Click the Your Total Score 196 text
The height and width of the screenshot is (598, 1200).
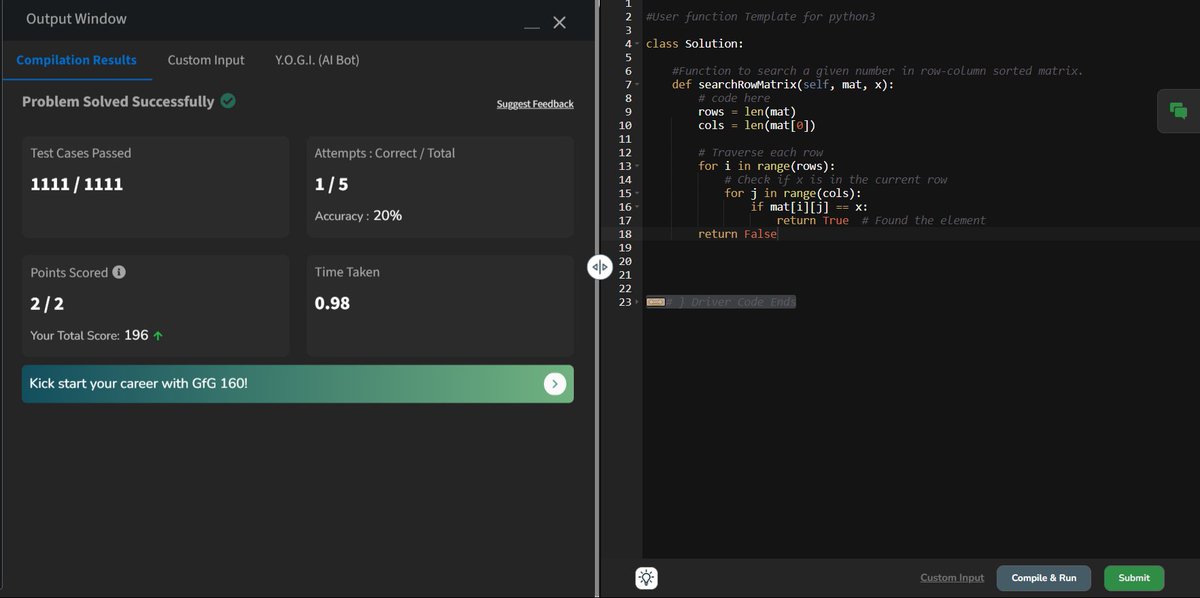point(89,336)
